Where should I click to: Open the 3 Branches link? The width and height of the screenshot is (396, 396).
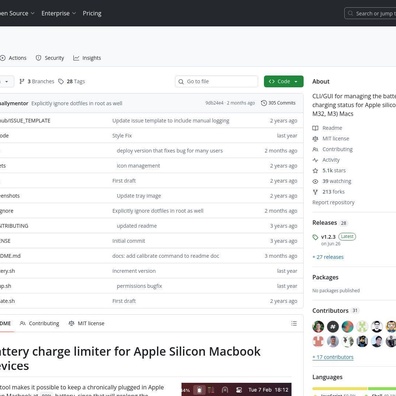[37, 81]
